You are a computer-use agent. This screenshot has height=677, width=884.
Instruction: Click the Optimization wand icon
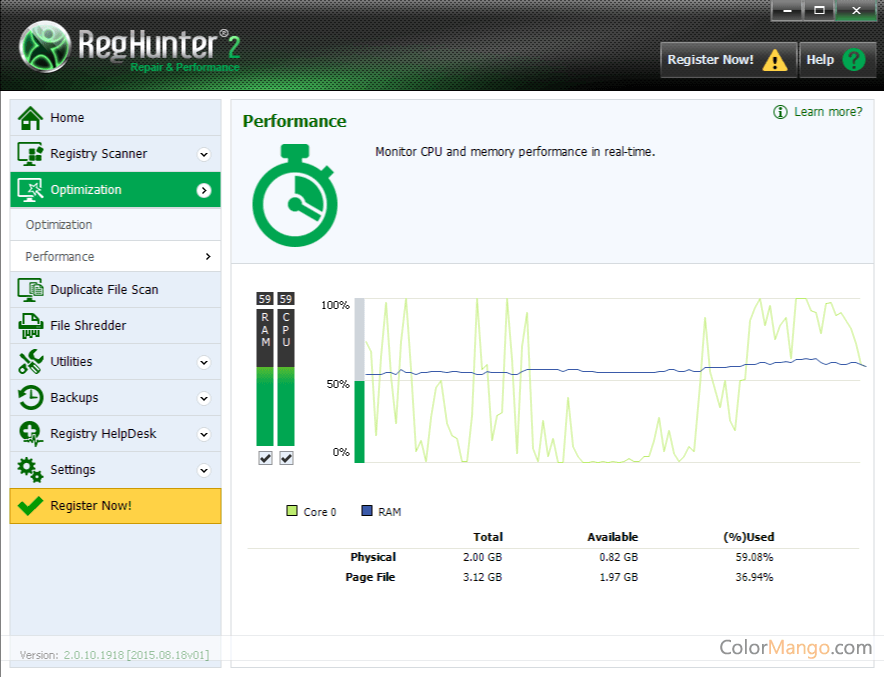pos(30,190)
